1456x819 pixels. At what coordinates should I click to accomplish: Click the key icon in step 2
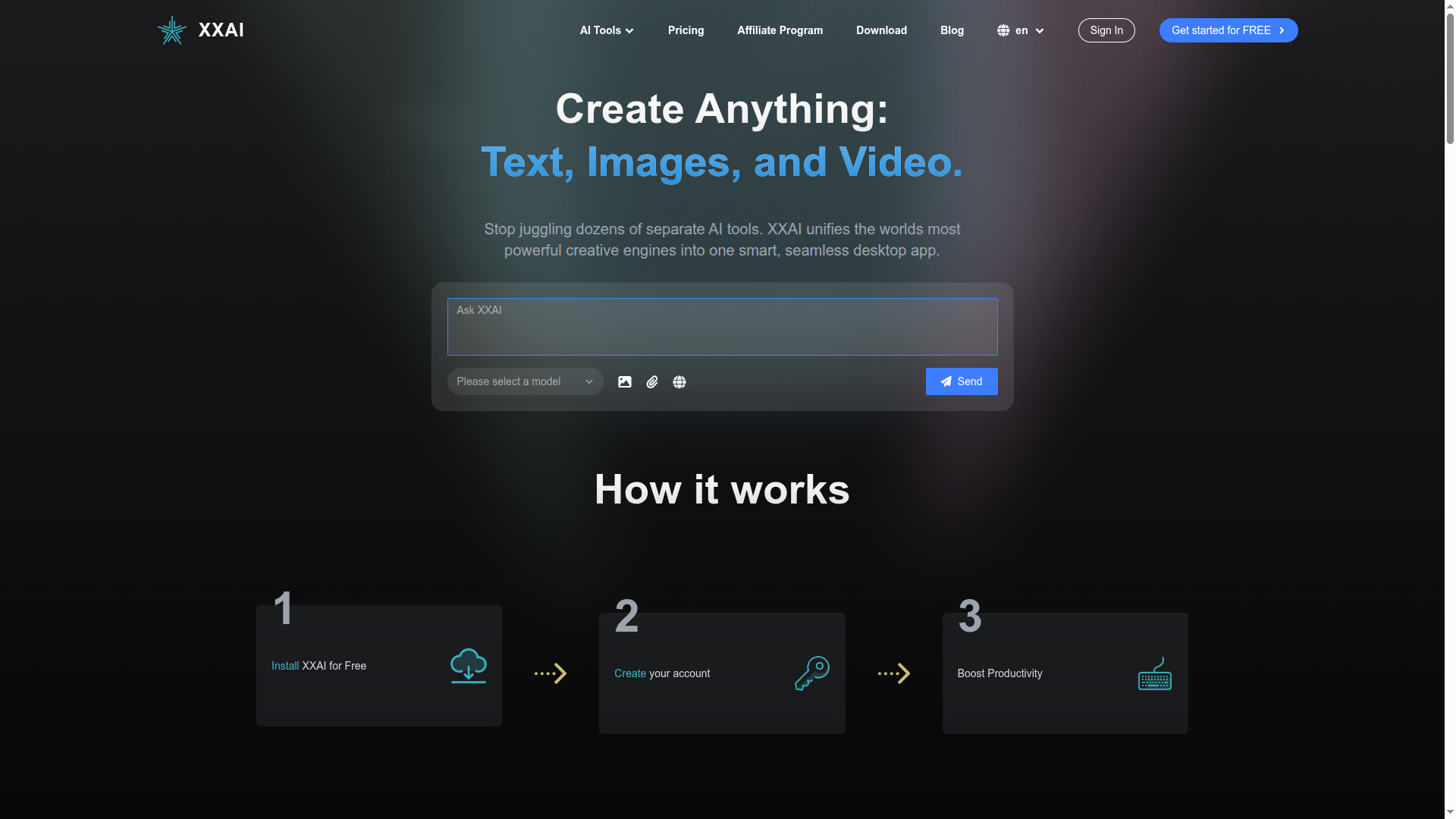pyautogui.click(x=811, y=673)
